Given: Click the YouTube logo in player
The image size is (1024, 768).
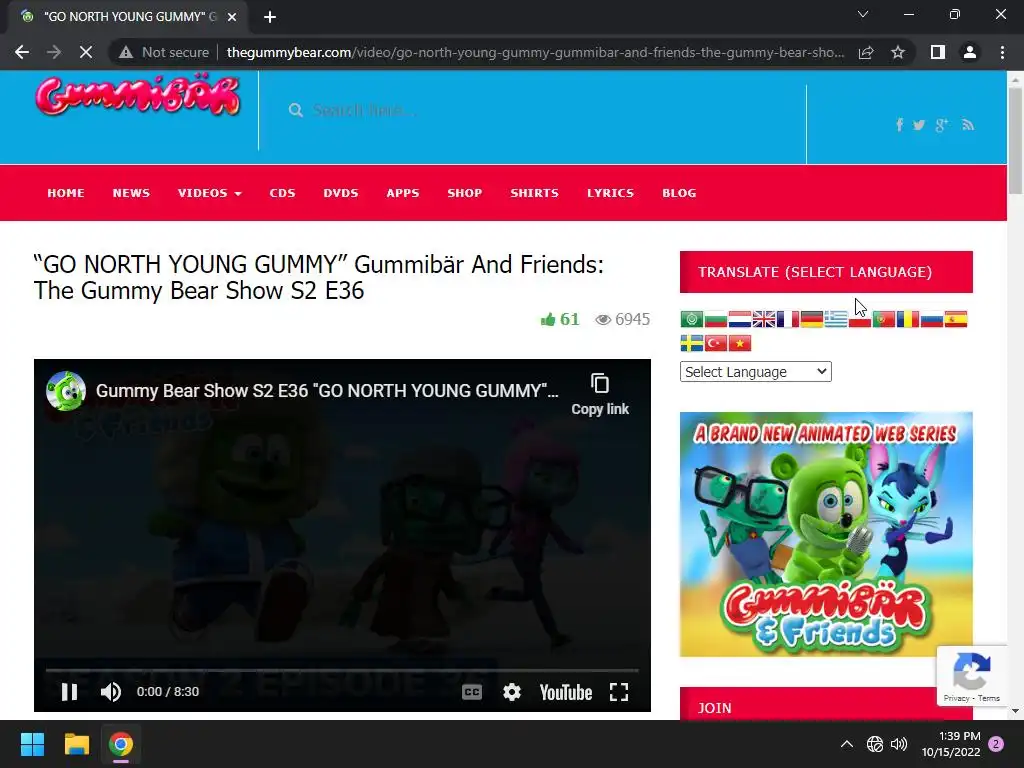Looking at the screenshot, I should pyautogui.click(x=566, y=692).
